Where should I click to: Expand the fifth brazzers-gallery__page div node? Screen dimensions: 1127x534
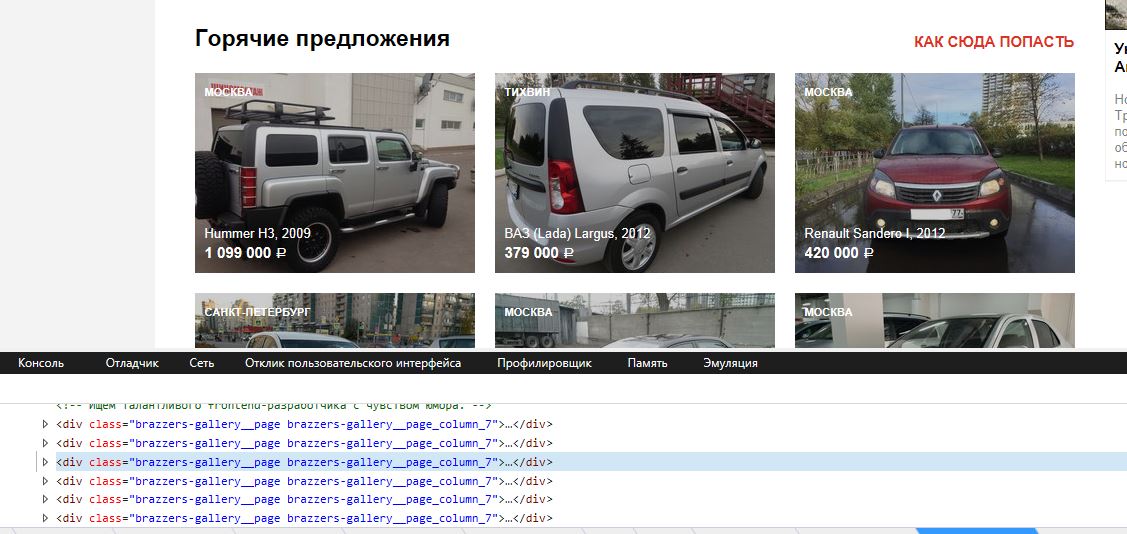[45, 499]
